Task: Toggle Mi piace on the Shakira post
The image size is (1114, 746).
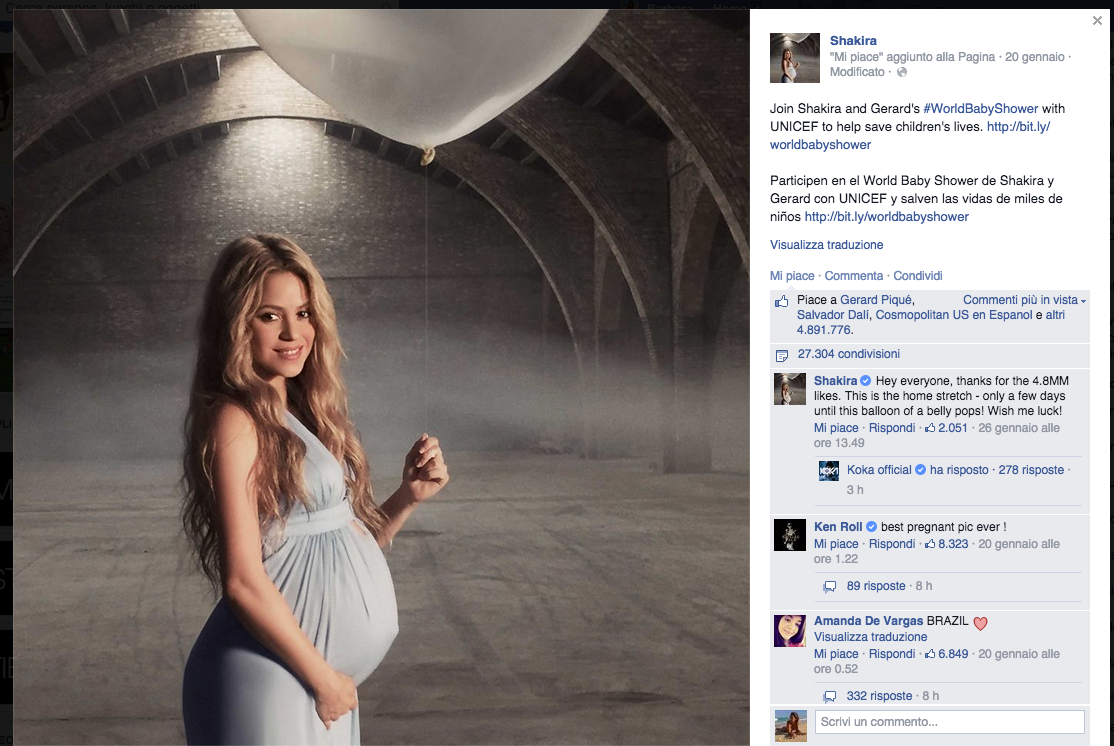Action: 792,276
